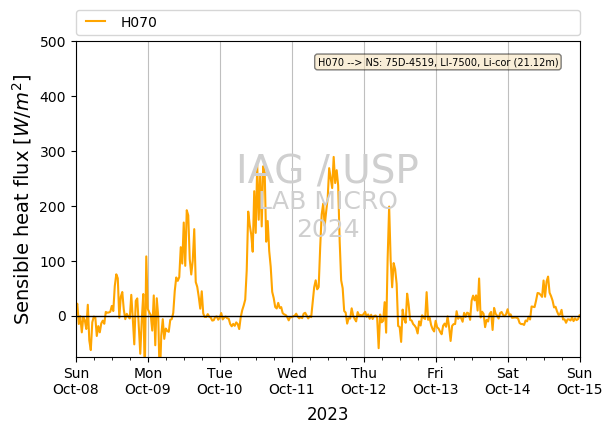
Task: Click the sensor annotation box H070 --> NS
Action: [x=438, y=62]
